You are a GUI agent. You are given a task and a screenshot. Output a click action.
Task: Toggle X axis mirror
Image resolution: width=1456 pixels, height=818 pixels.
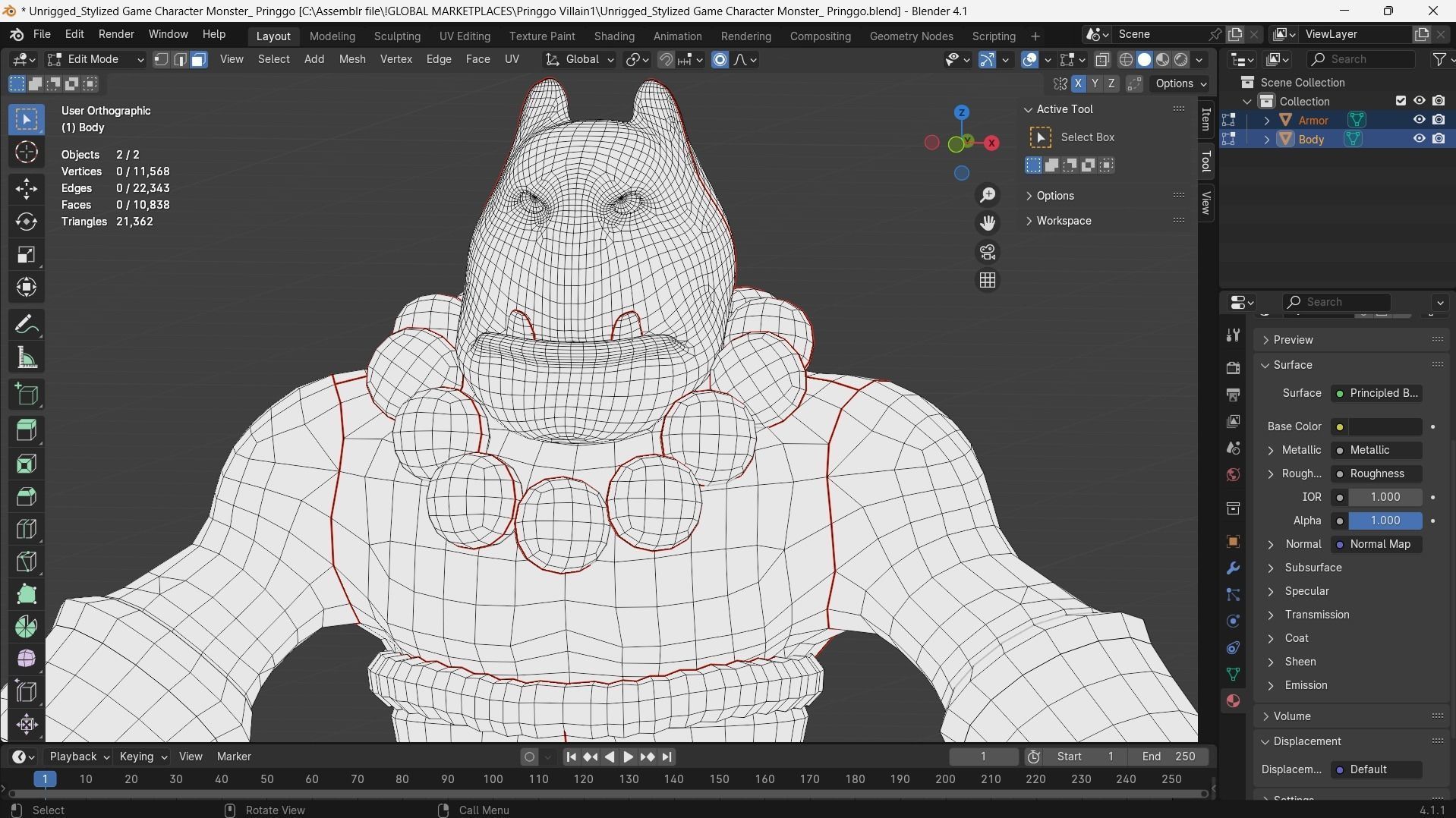coord(1078,84)
